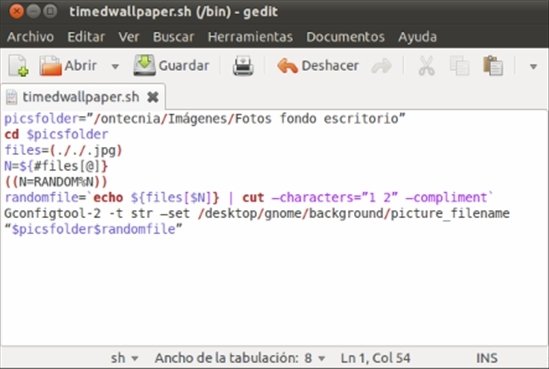Open tab width dropdown in status bar
Image resolution: width=549 pixels, height=369 pixels.
click(x=240, y=358)
